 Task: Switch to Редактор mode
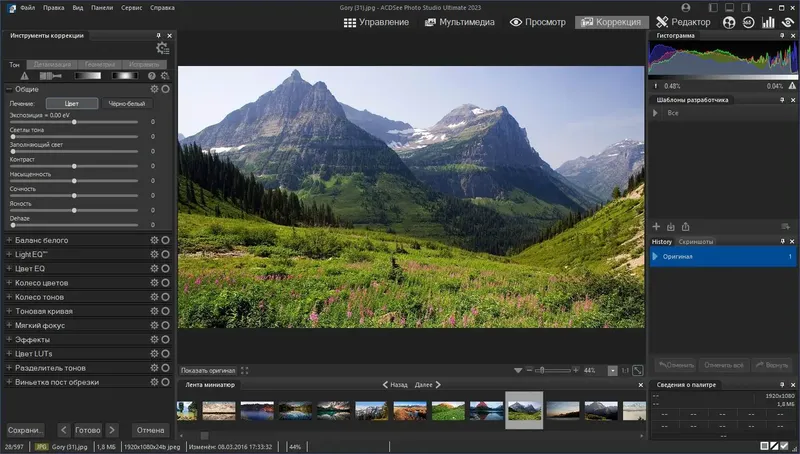coord(683,22)
